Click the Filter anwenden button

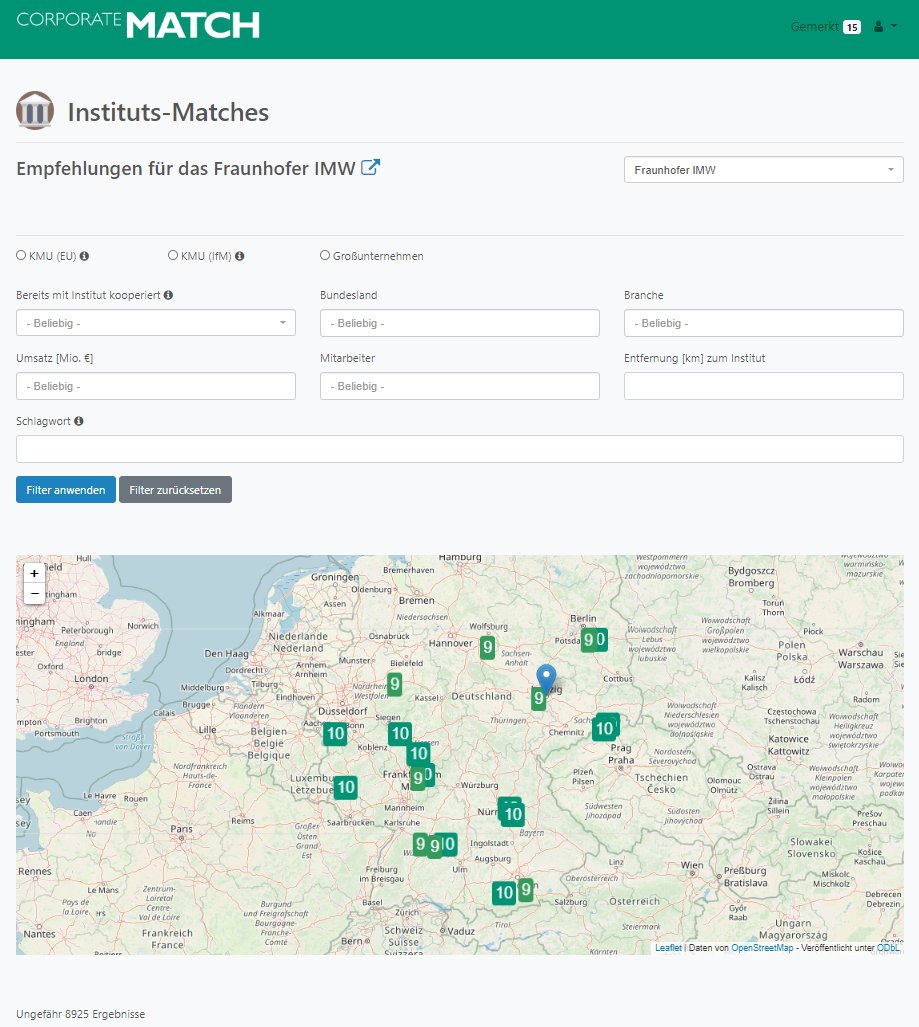[x=66, y=490]
